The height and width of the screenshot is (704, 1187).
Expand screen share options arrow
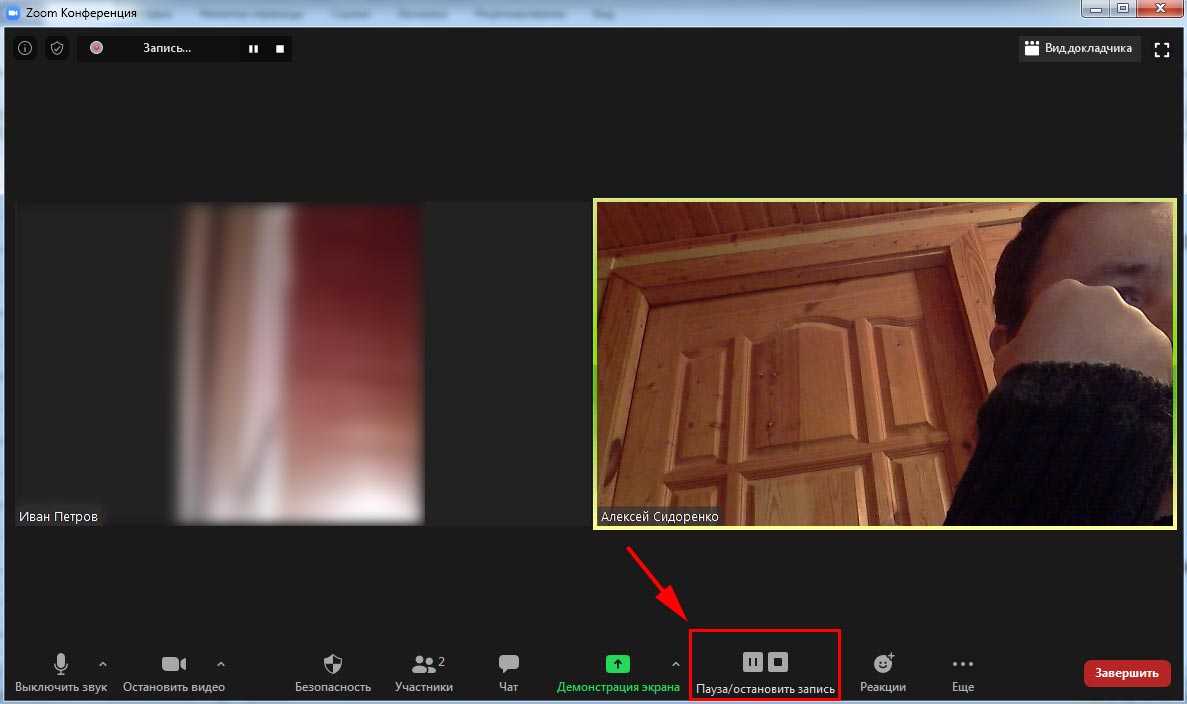click(676, 664)
